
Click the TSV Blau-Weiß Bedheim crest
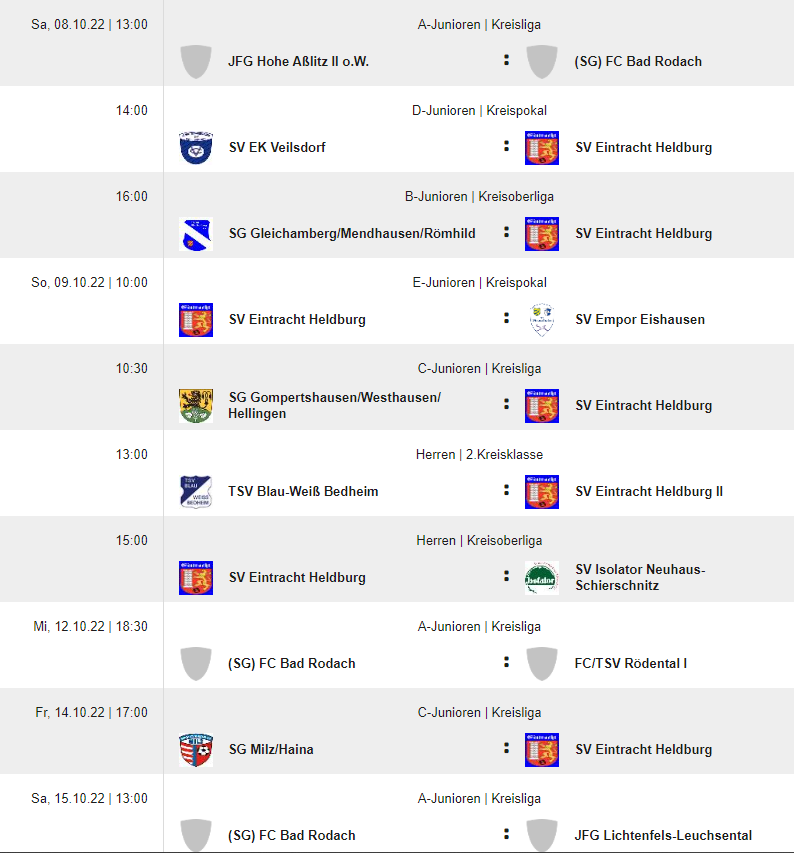coord(196,492)
